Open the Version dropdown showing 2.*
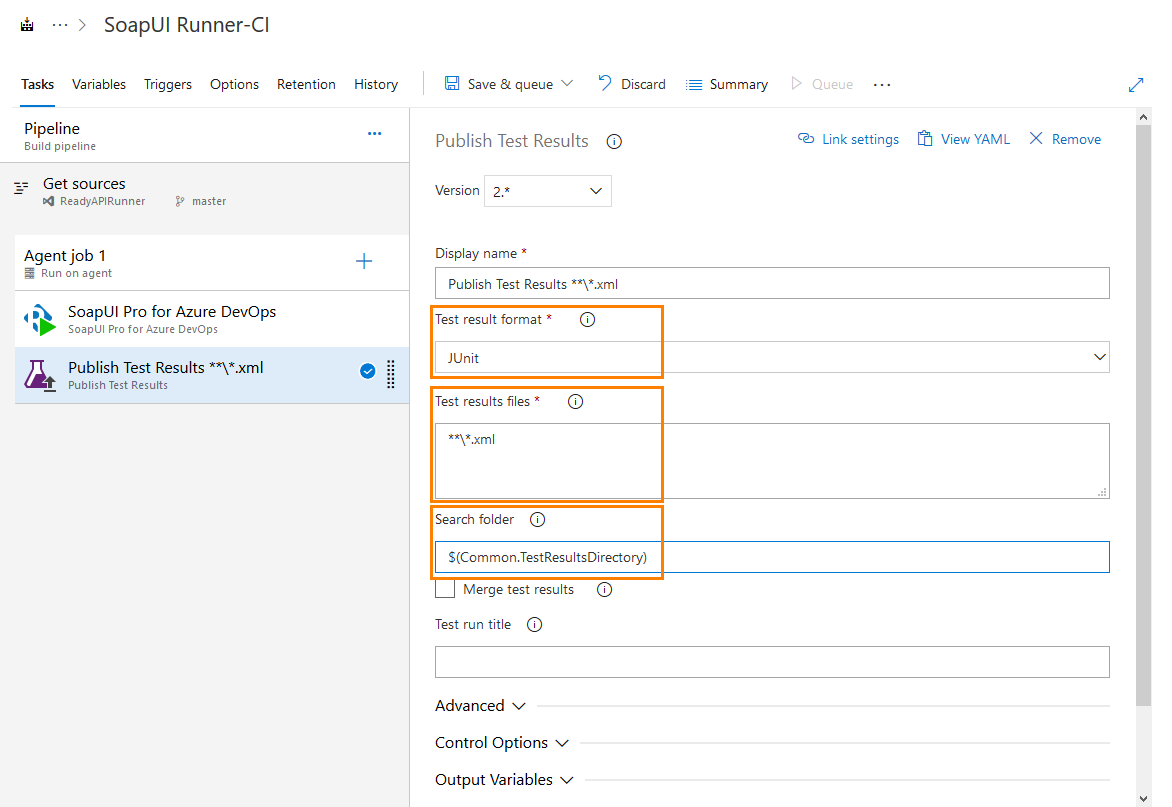Screen dimensions: 1172x807 (x=547, y=190)
